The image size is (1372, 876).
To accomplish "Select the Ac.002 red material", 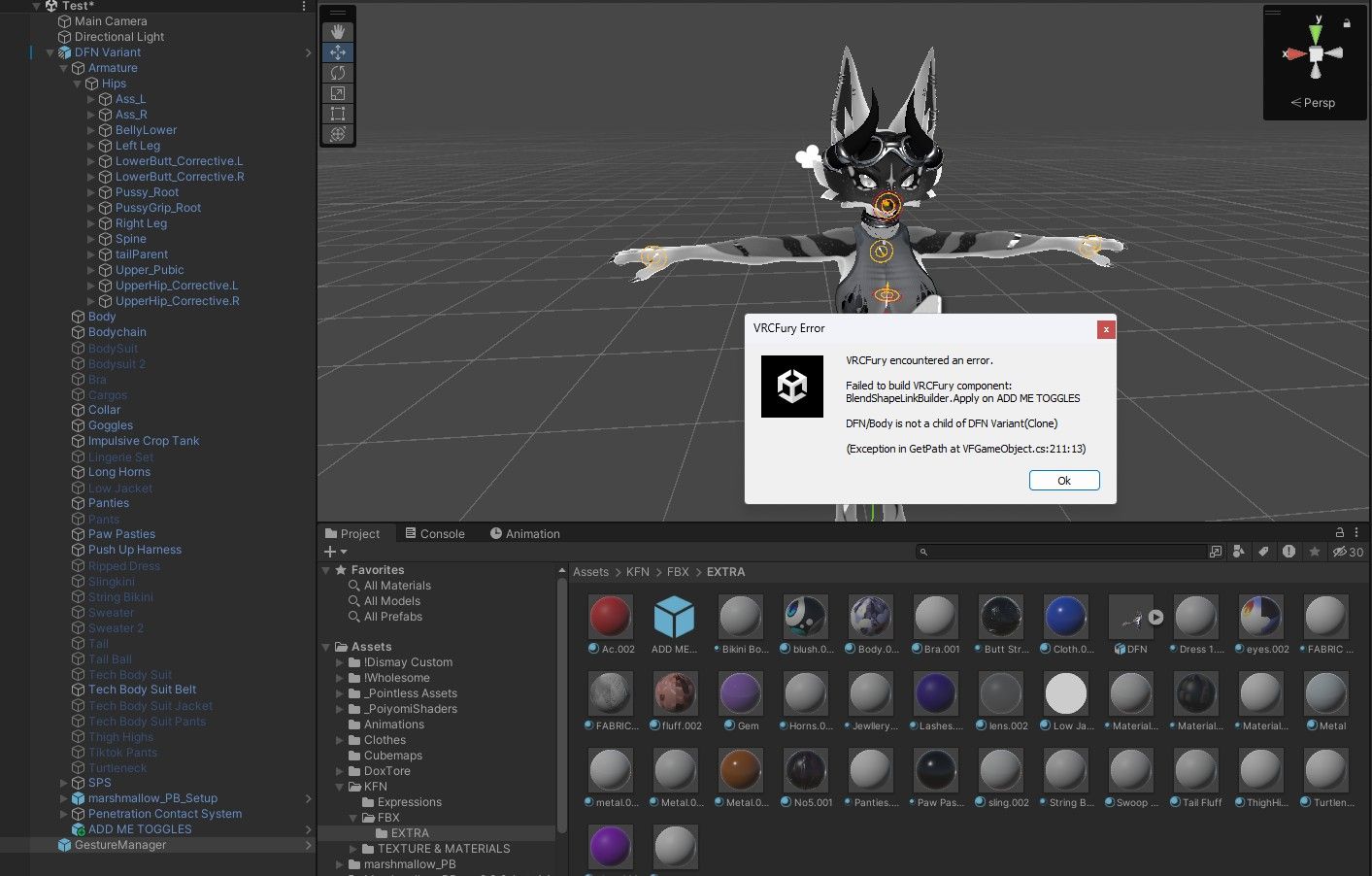I will point(611,624).
